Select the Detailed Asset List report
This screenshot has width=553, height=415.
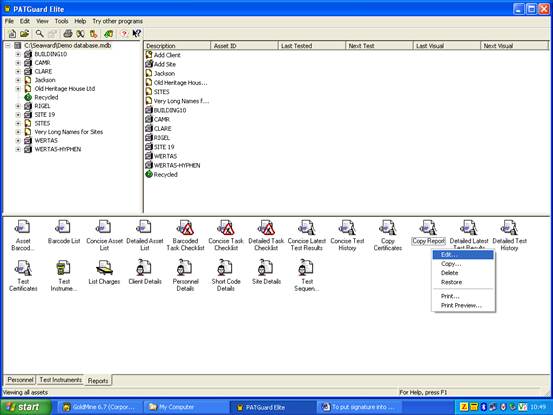click(x=145, y=235)
